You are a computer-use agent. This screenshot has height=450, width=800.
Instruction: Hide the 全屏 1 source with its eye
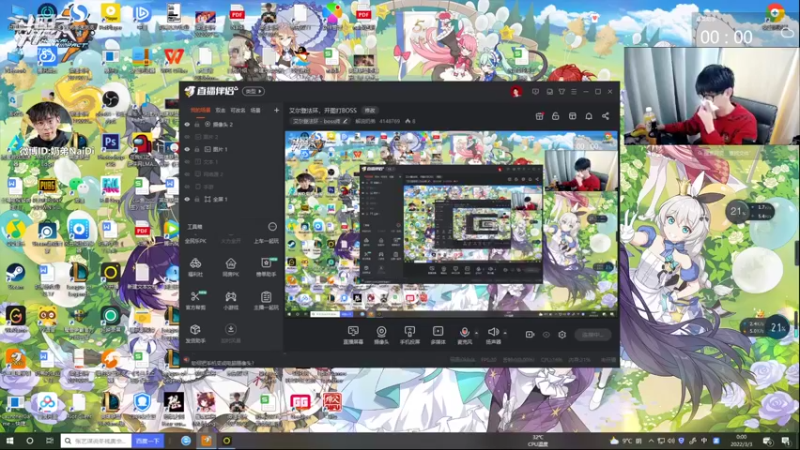187,199
